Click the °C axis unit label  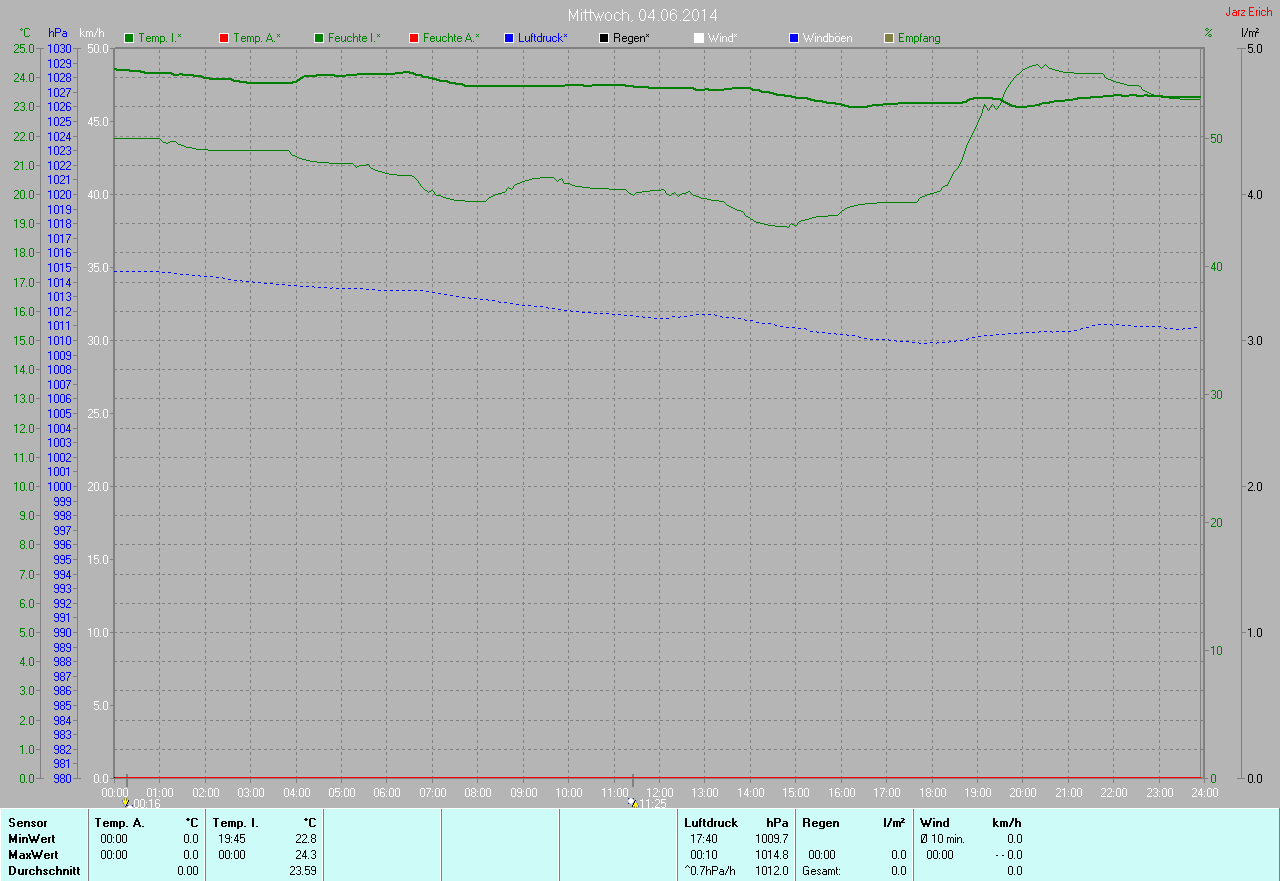(26, 33)
